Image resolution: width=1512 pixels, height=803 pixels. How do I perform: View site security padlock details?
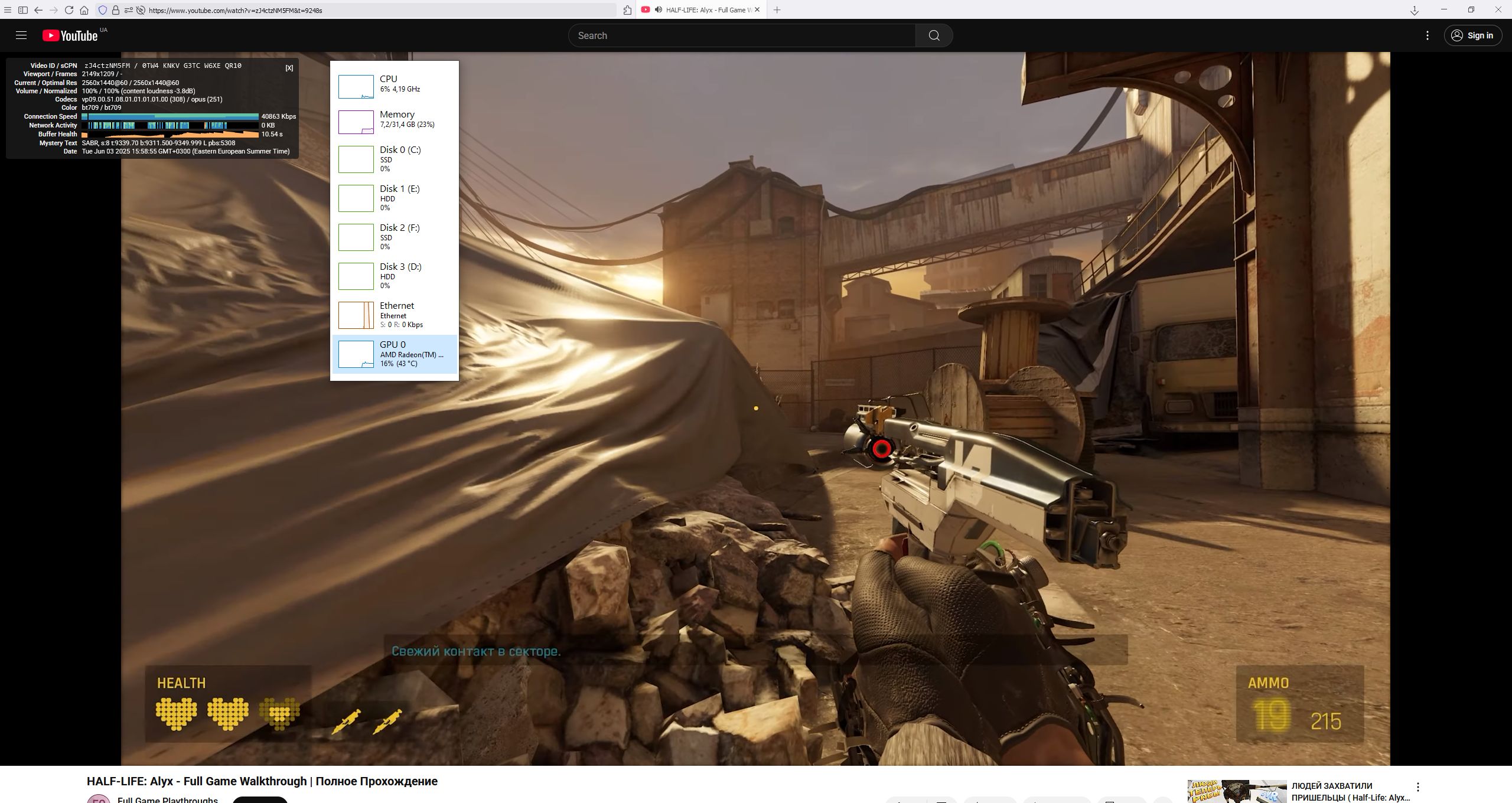coord(116,10)
